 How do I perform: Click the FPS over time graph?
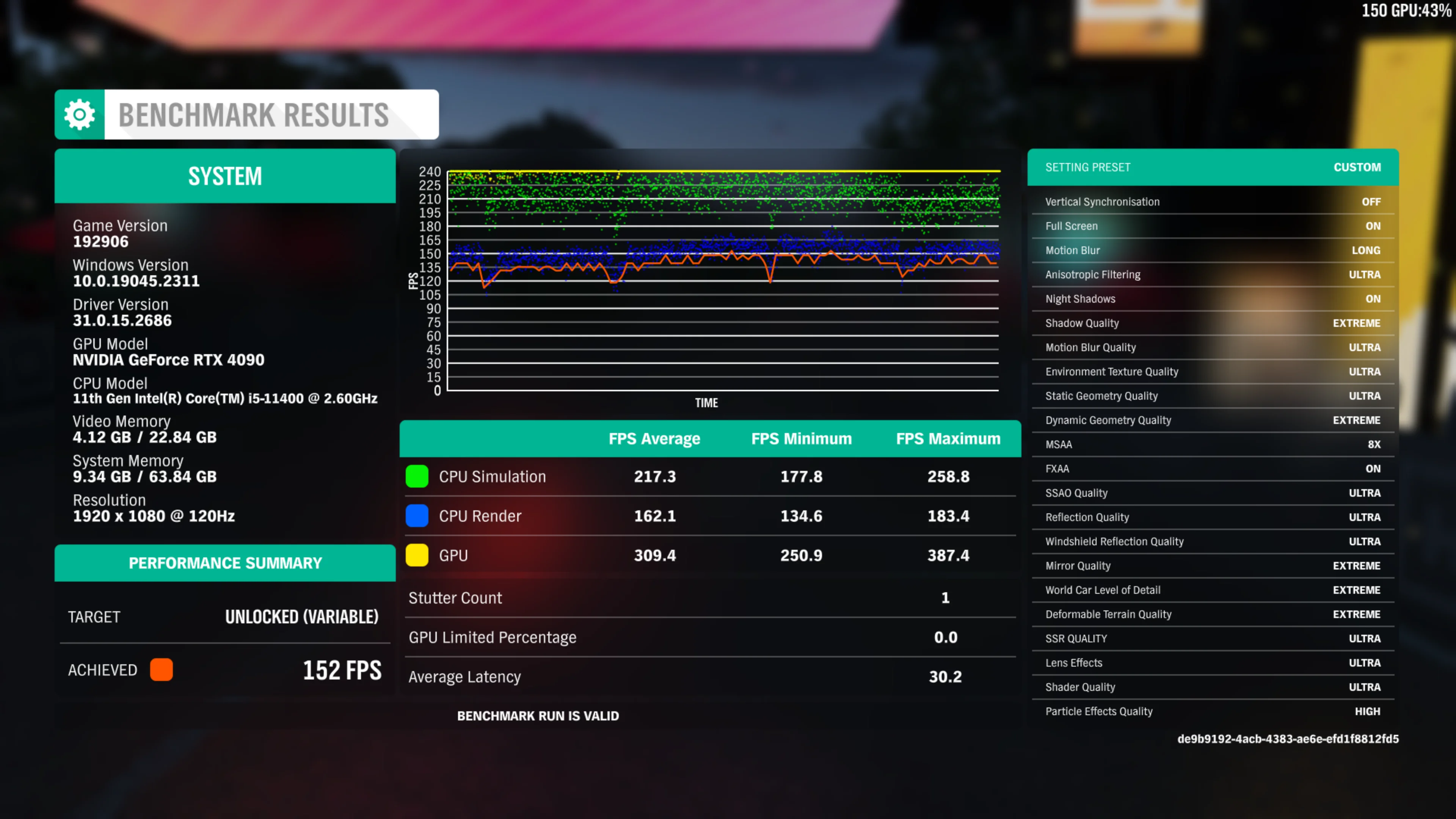tap(723, 280)
